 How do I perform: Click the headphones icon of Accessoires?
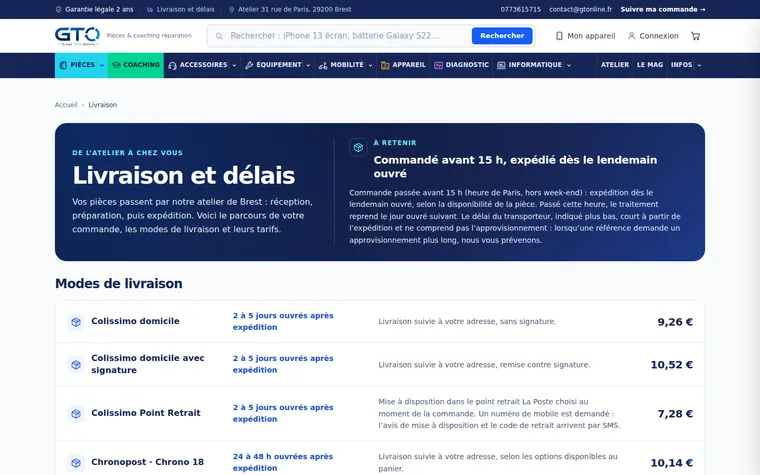173,65
